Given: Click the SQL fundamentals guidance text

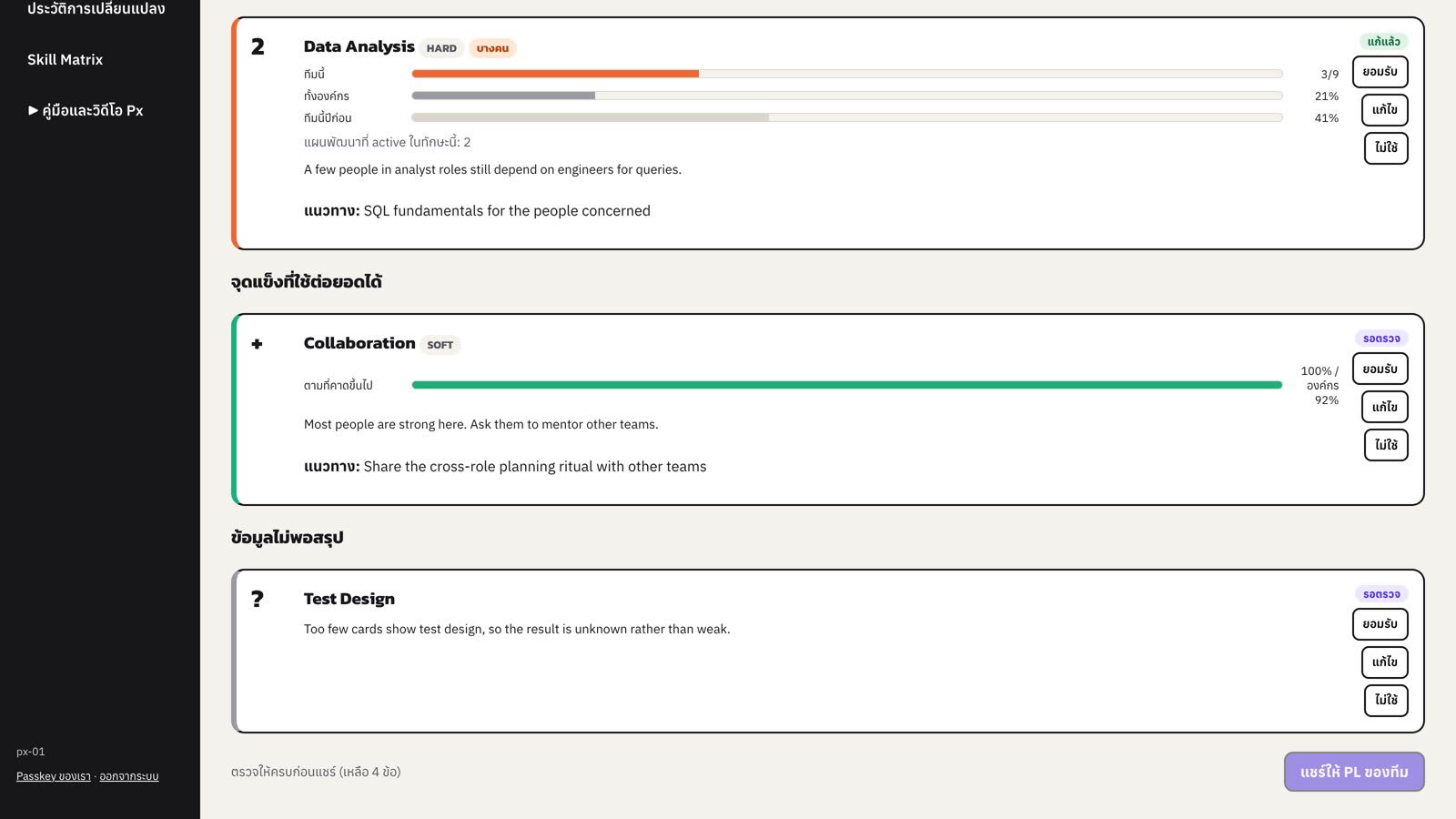Looking at the screenshot, I should pos(507,211).
